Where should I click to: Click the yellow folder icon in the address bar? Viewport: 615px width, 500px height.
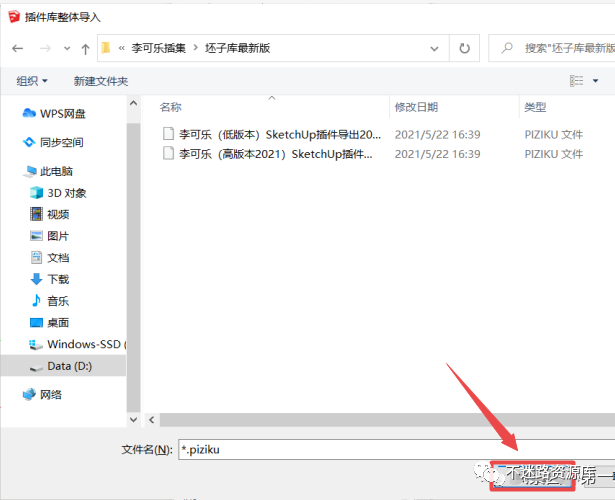point(106,48)
